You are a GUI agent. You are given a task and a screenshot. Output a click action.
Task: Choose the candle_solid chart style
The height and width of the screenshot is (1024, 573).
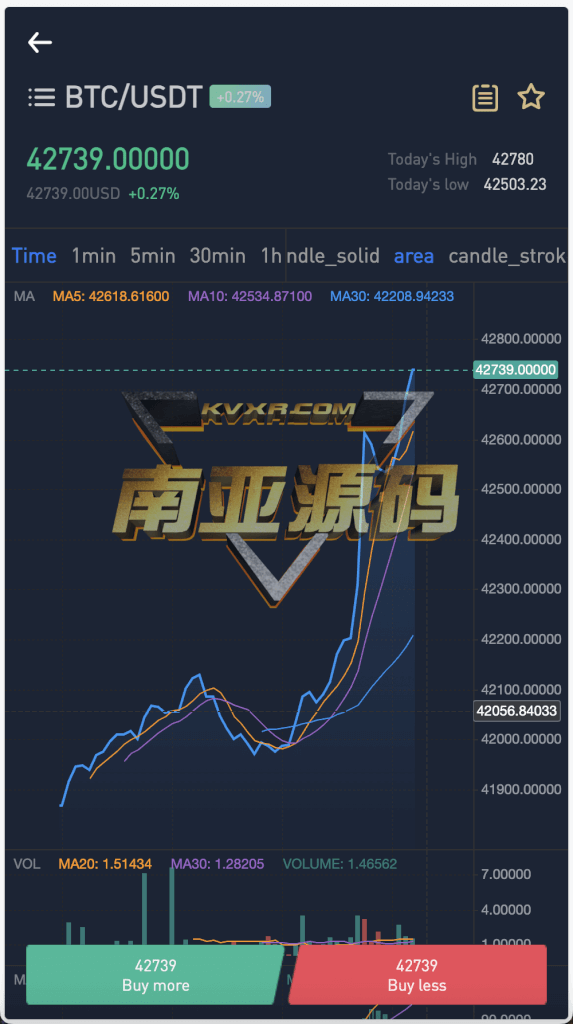(333, 256)
